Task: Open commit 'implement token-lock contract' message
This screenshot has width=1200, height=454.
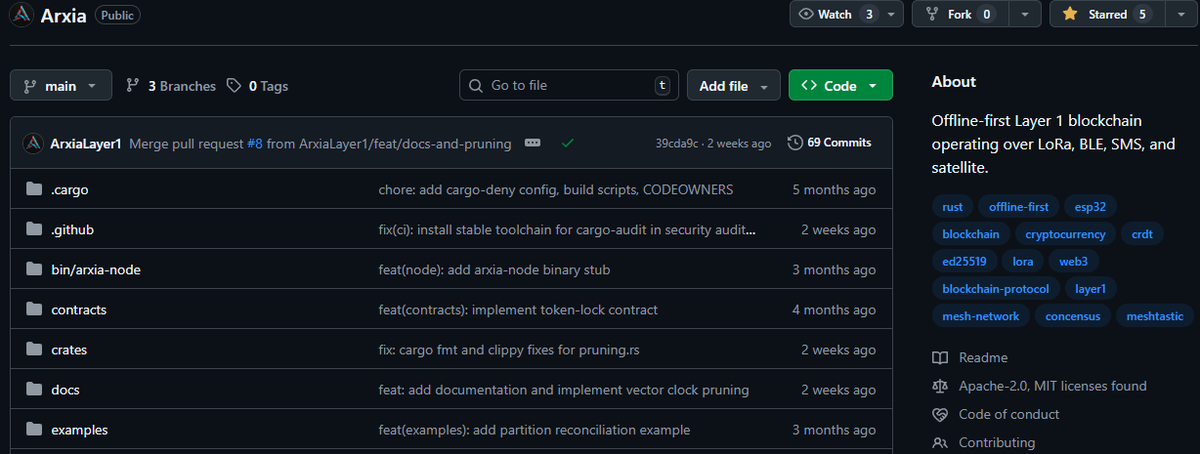Action: pos(518,310)
